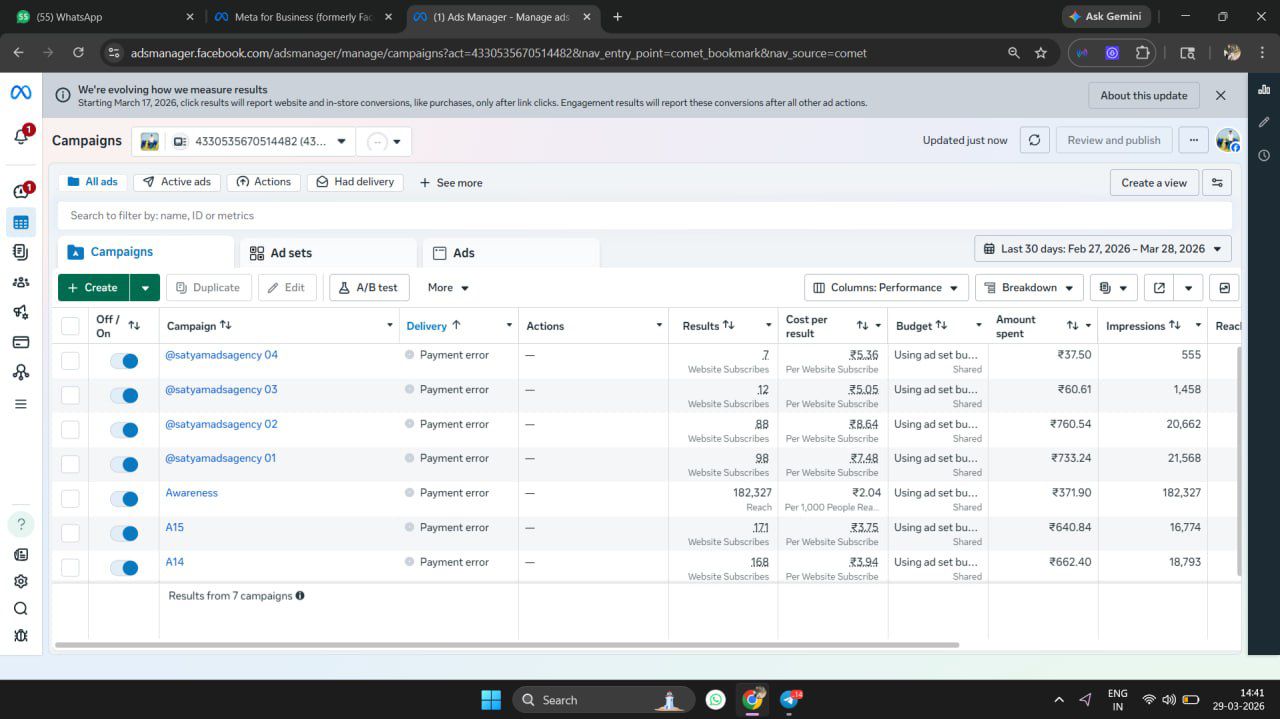Viewport: 1280px width, 719px height.
Task: Click the notifications bell icon
Action: [21, 137]
